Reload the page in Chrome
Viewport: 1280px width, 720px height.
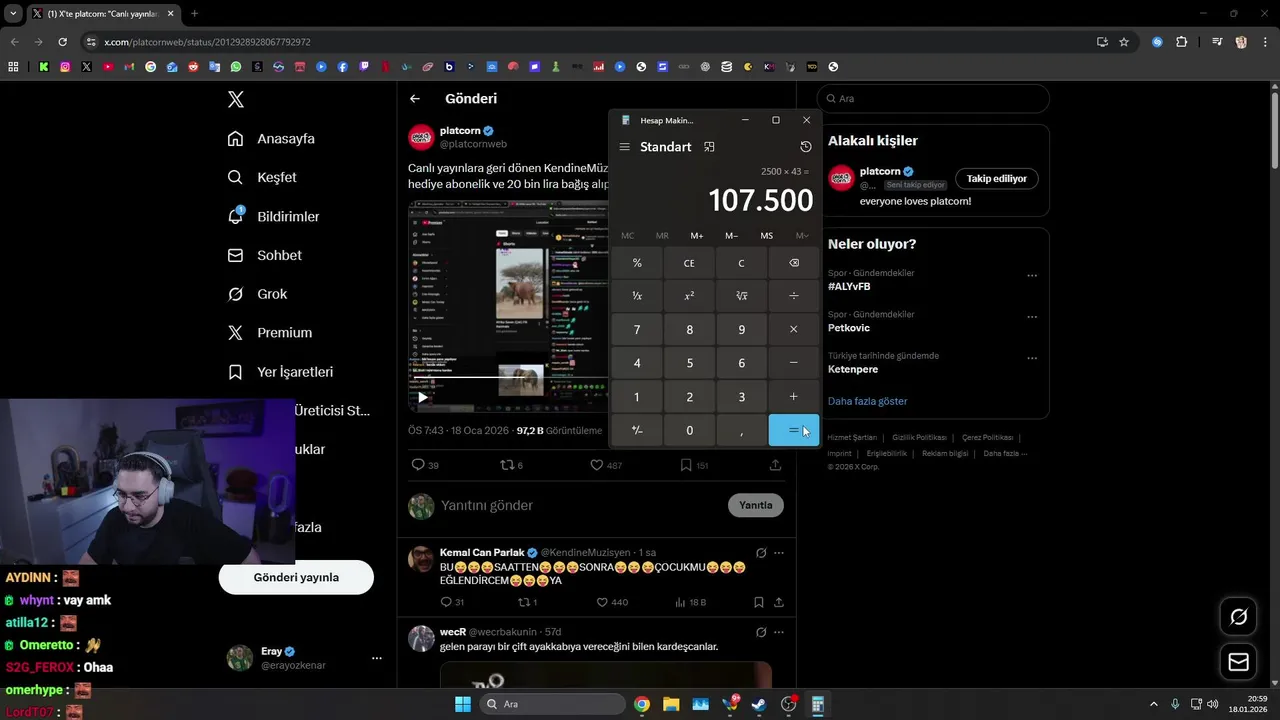(x=62, y=42)
